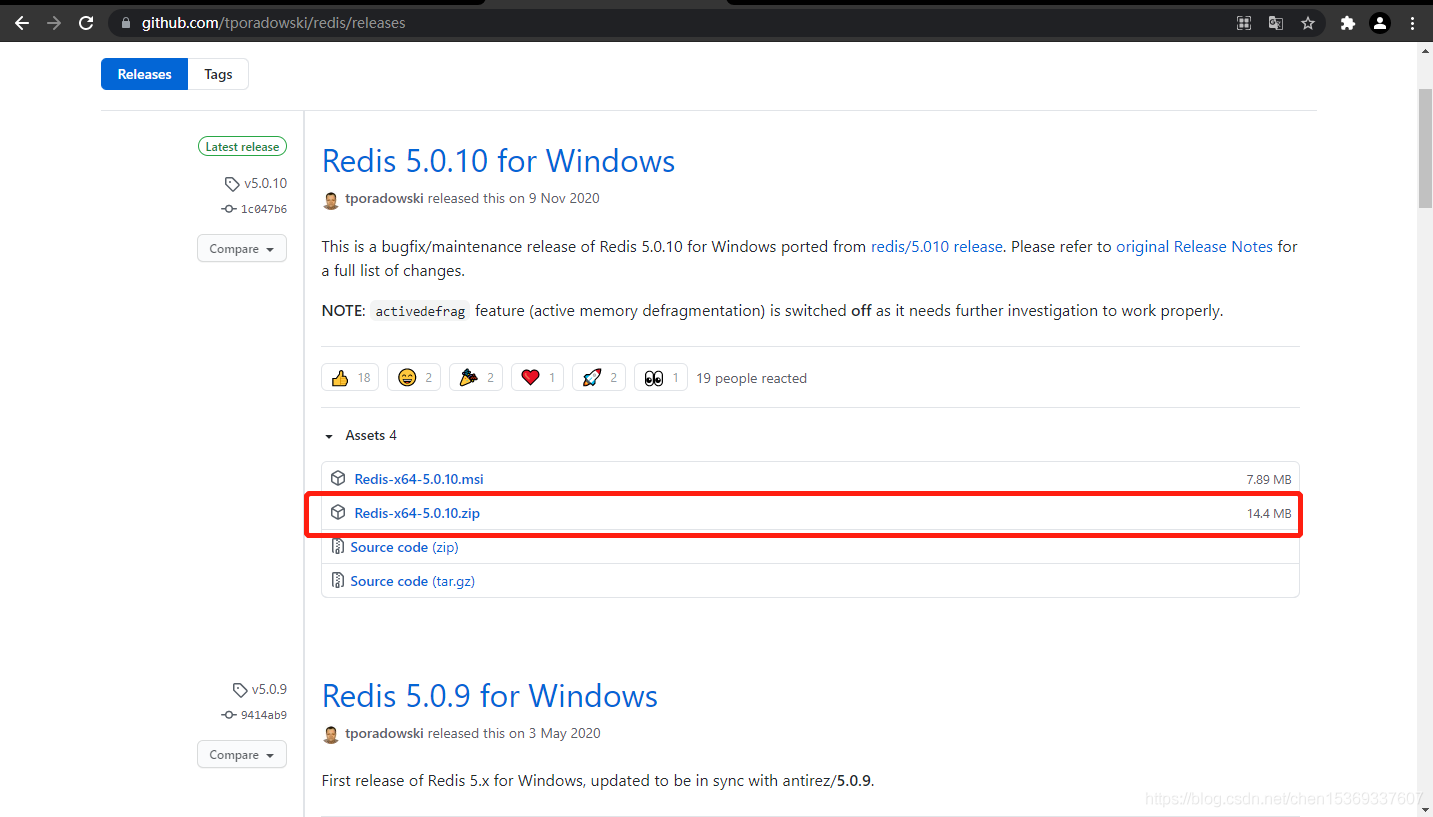Open the Compare dropdown for v5.0.10
This screenshot has height=817, width=1433.
(x=241, y=248)
